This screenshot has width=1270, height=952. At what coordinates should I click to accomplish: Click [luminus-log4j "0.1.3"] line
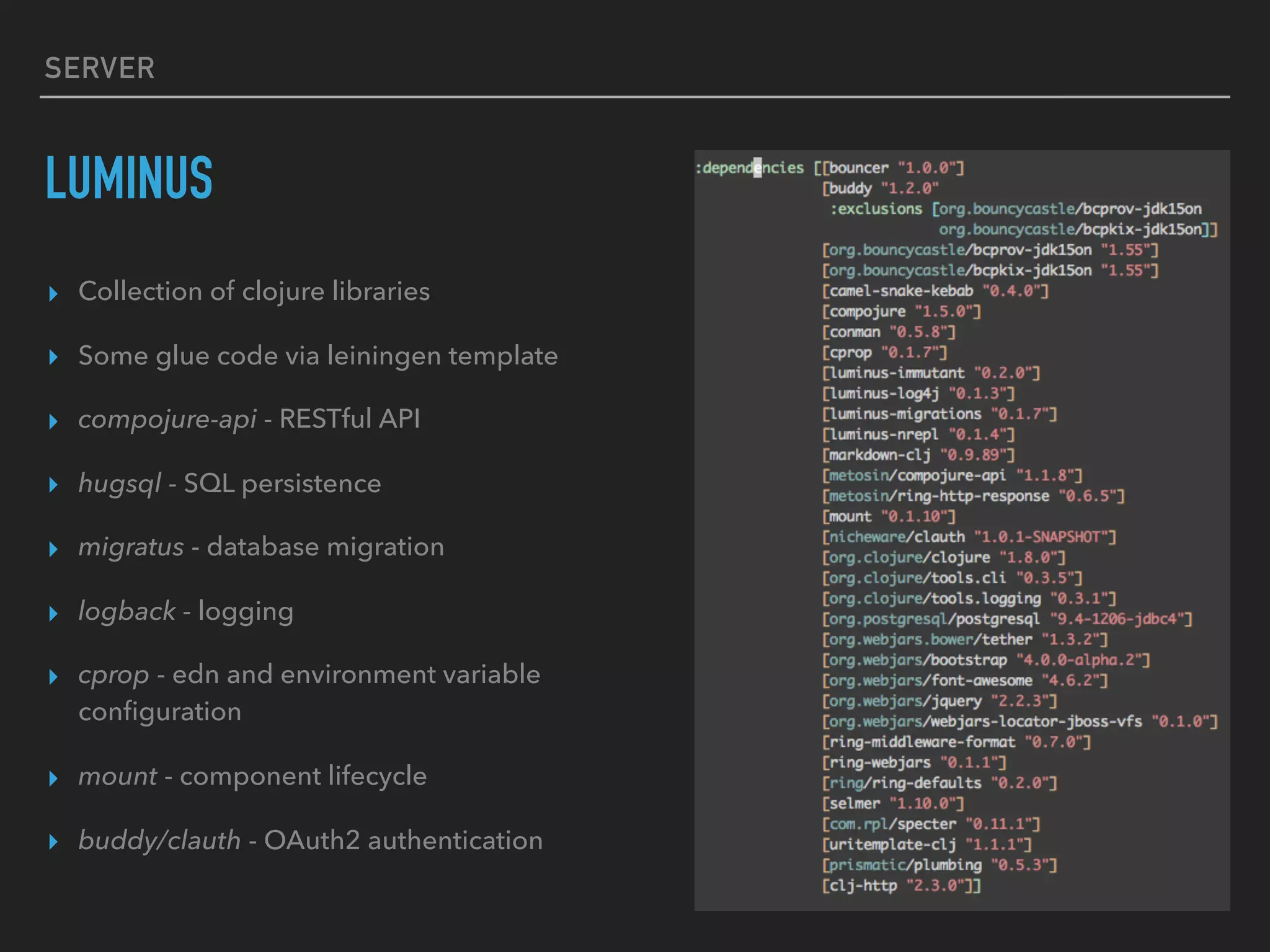[x=918, y=393]
